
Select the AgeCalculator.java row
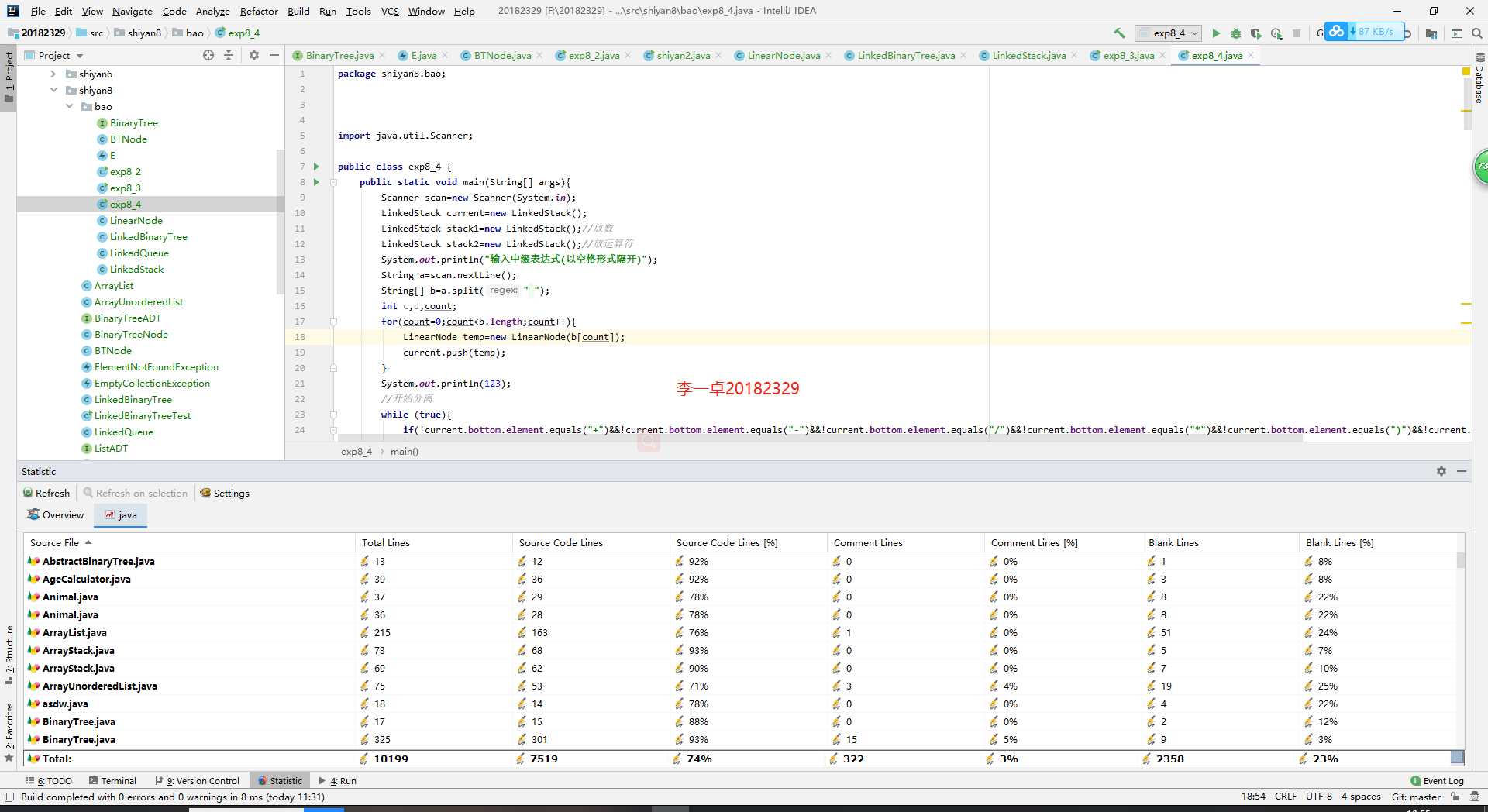pos(740,580)
